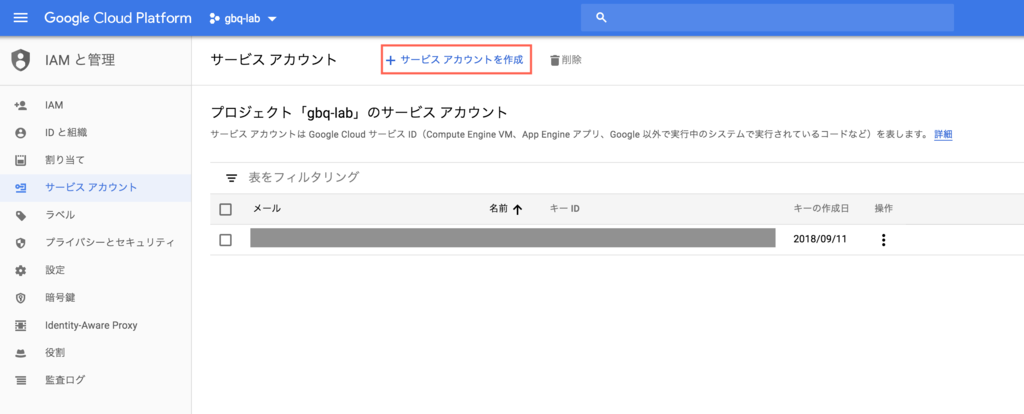Sort by the 名前 column header

[x=498, y=209]
